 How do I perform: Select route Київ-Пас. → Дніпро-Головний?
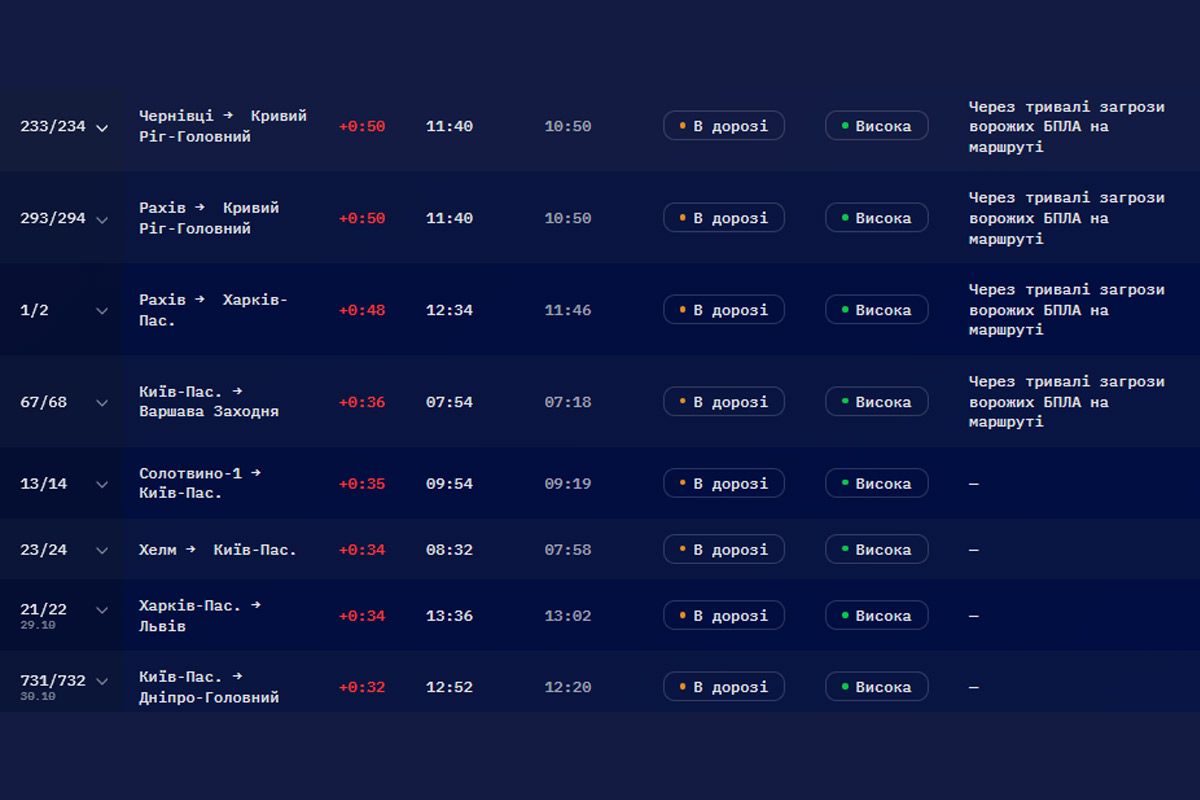click(x=209, y=687)
